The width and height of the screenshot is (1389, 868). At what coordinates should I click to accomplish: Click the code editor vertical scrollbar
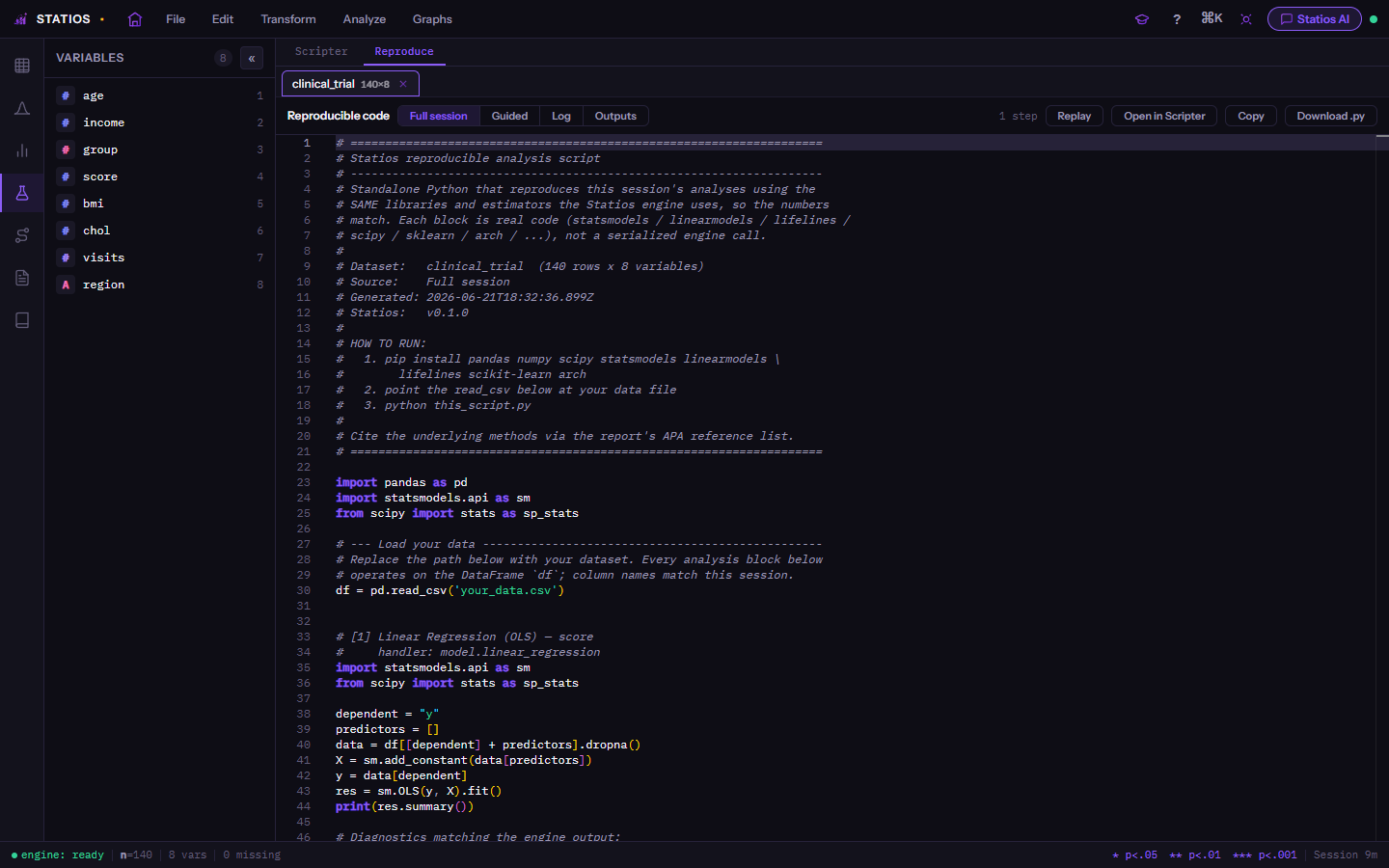tap(1382, 487)
